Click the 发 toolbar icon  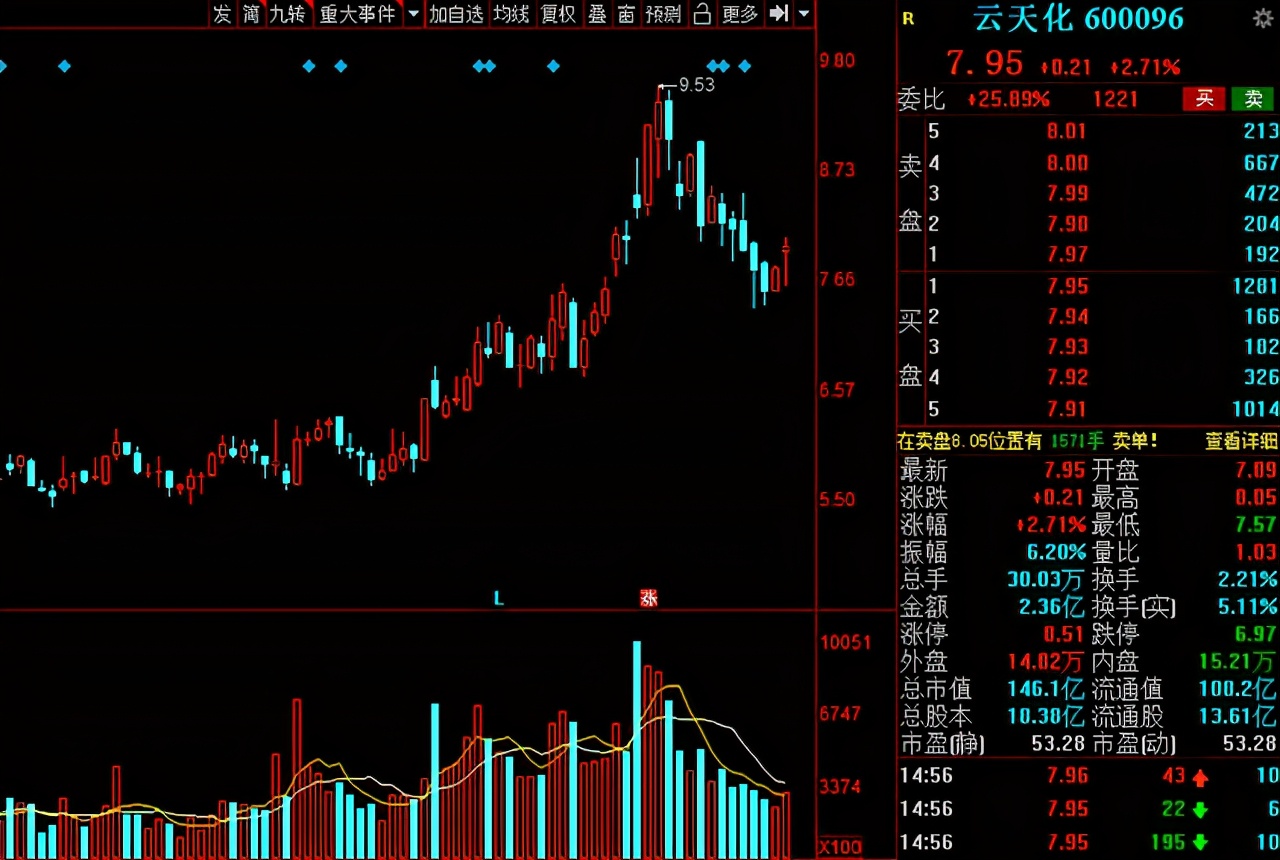222,14
